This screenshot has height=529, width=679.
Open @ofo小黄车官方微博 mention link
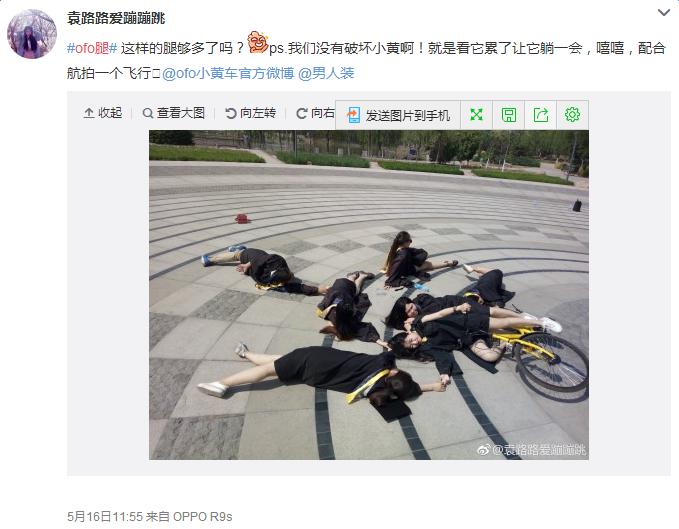pos(228,73)
